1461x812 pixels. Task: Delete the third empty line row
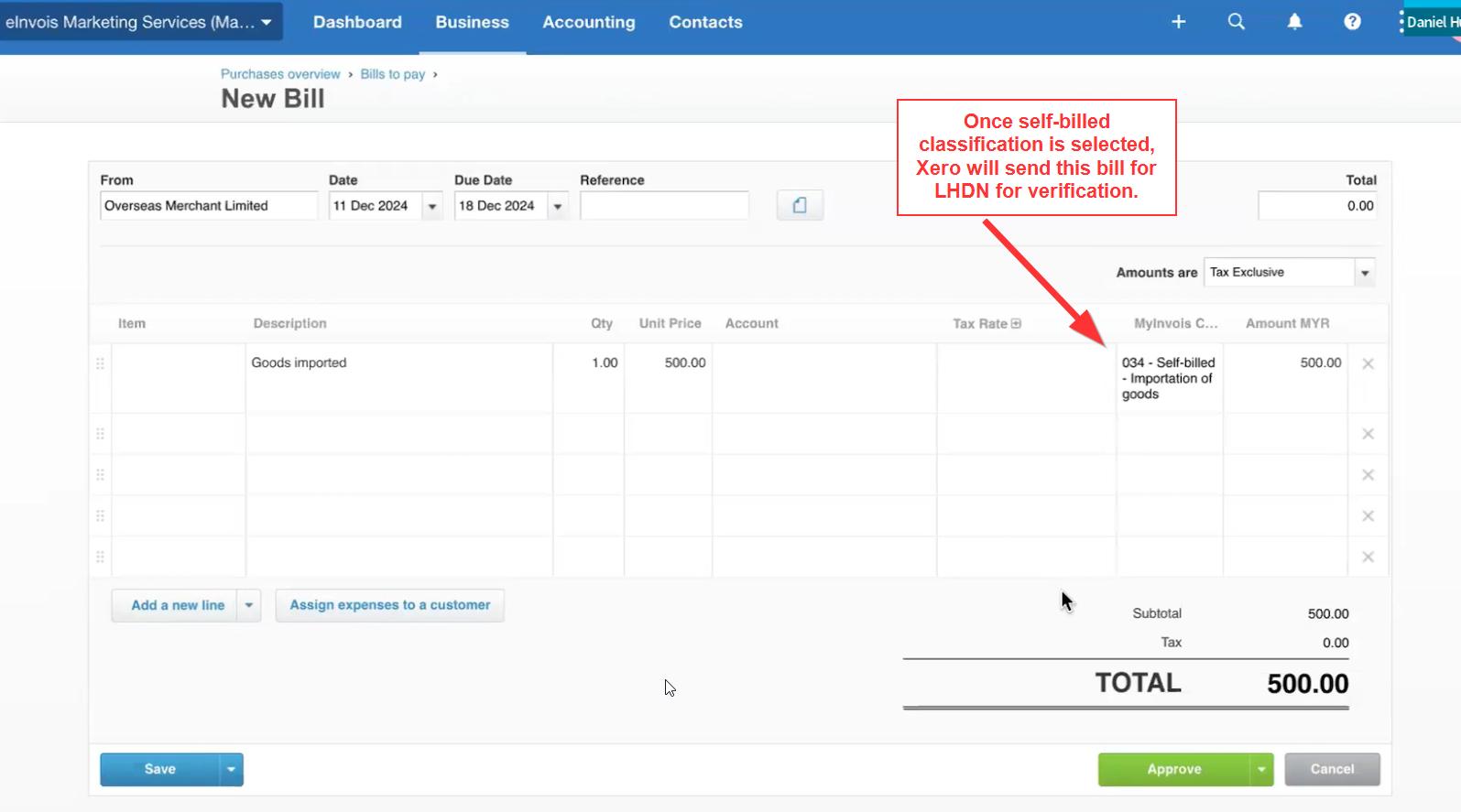(x=1368, y=475)
